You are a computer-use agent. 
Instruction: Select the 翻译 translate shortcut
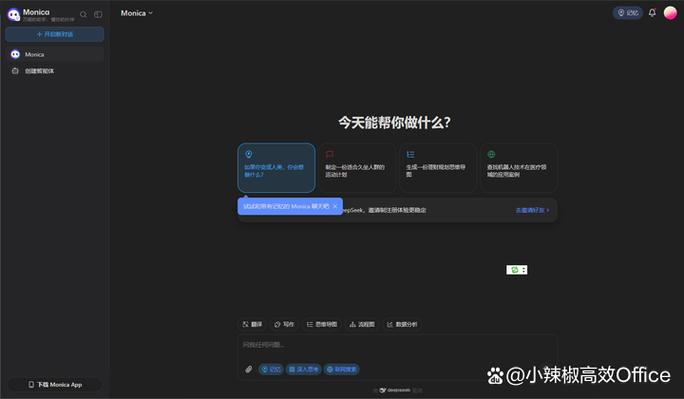pyautogui.click(x=252, y=324)
